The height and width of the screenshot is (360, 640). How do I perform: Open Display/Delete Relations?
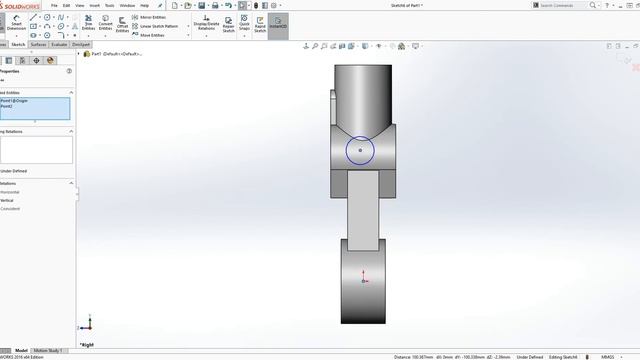pyautogui.click(x=206, y=23)
